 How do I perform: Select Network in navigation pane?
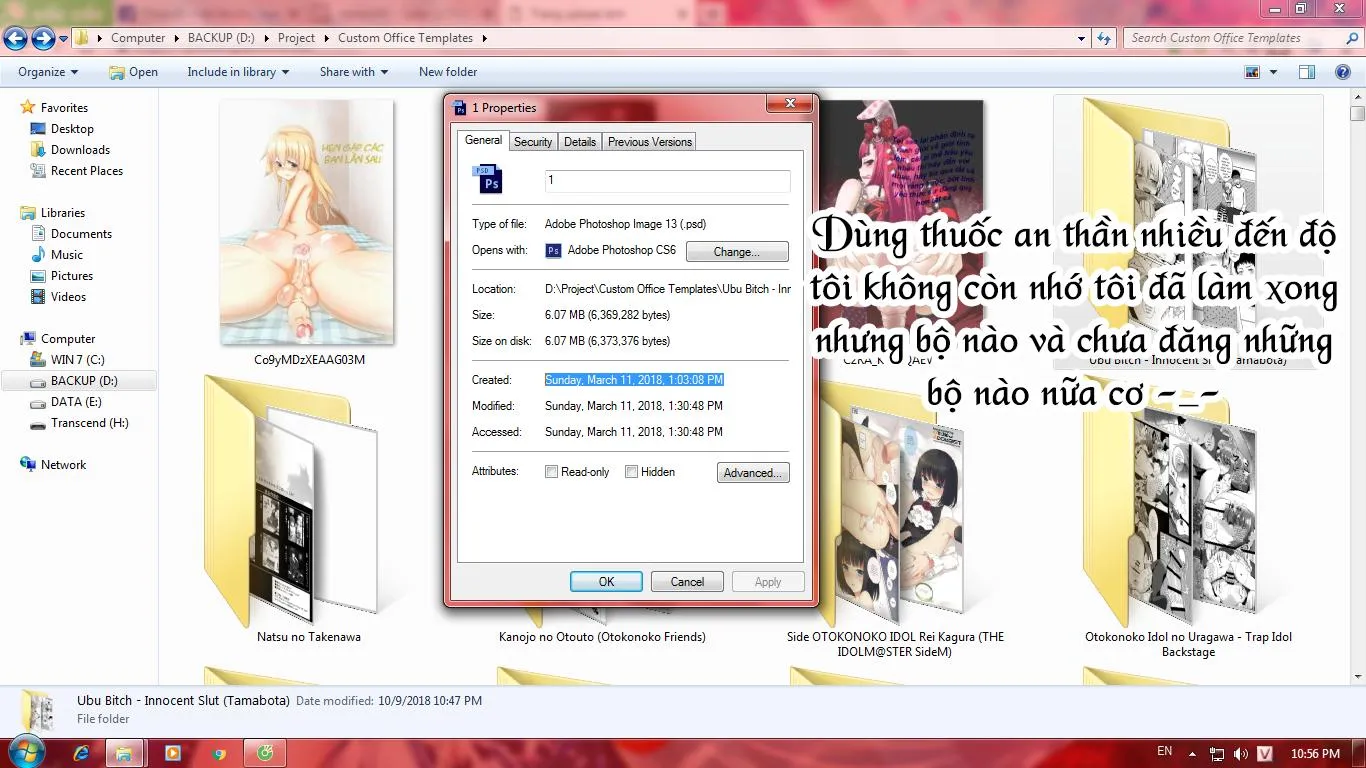tap(63, 465)
